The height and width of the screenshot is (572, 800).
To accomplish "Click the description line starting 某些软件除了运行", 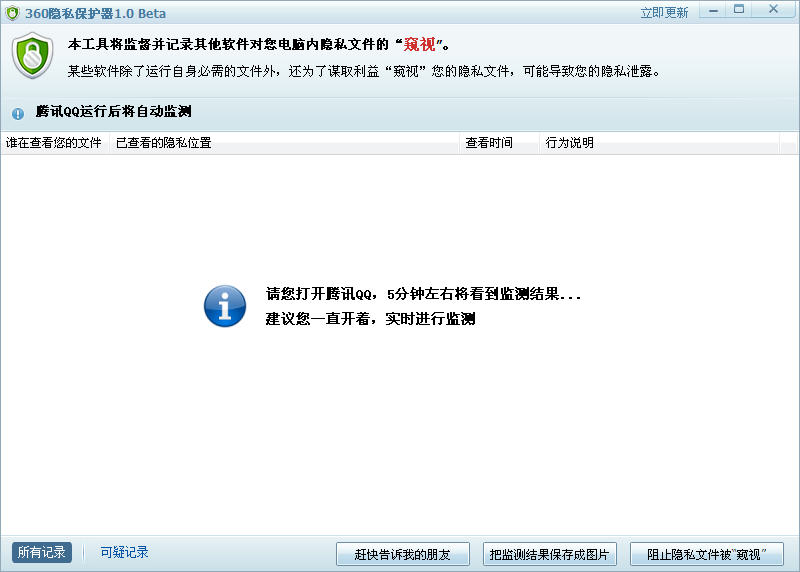I will [x=364, y=71].
